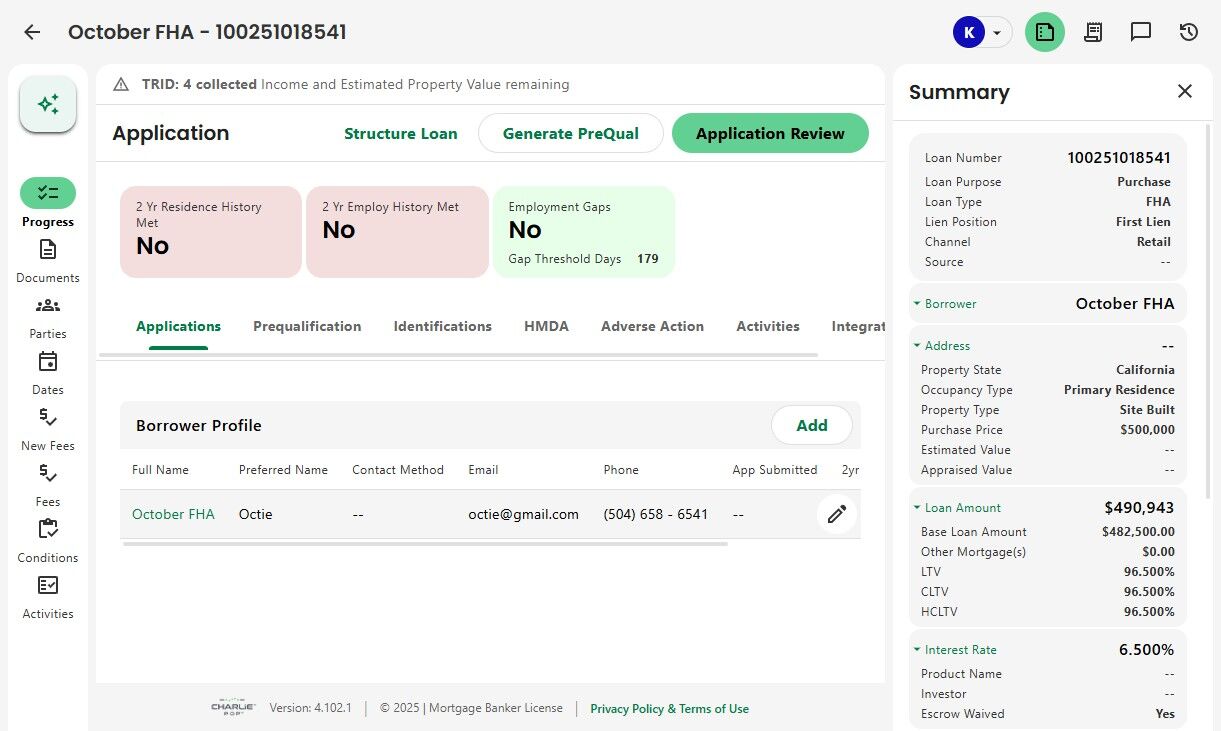This screenshot has width=1221, height=731.
Task: Click the horizontal scrollbar under the tabs
Action: click(458, 355)
